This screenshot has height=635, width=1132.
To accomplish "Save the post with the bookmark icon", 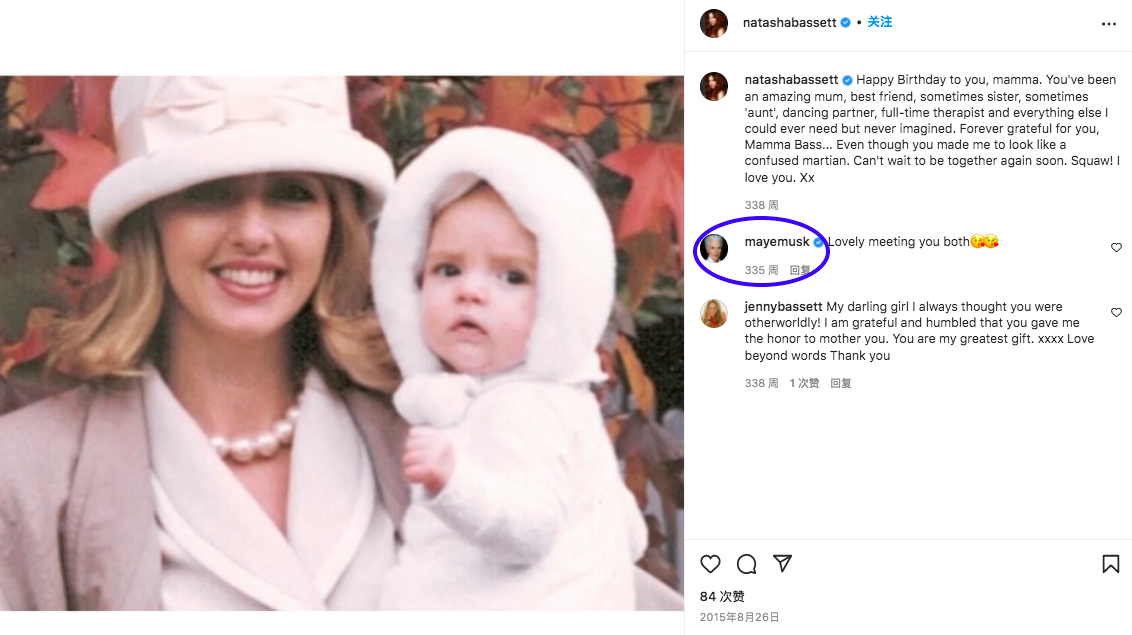I will click(x=1110, y=564).
